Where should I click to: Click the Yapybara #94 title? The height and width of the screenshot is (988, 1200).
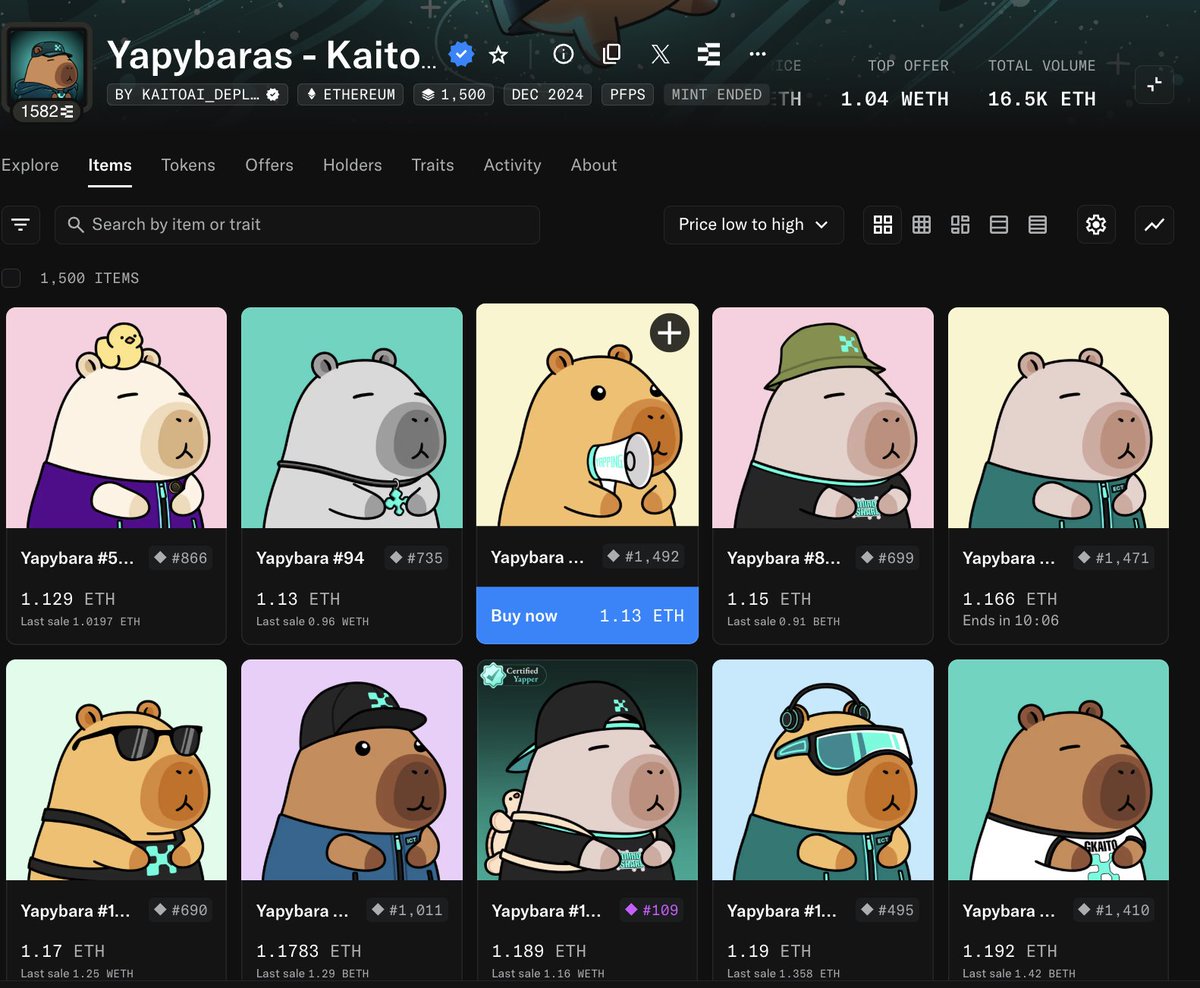click(310, 558)
